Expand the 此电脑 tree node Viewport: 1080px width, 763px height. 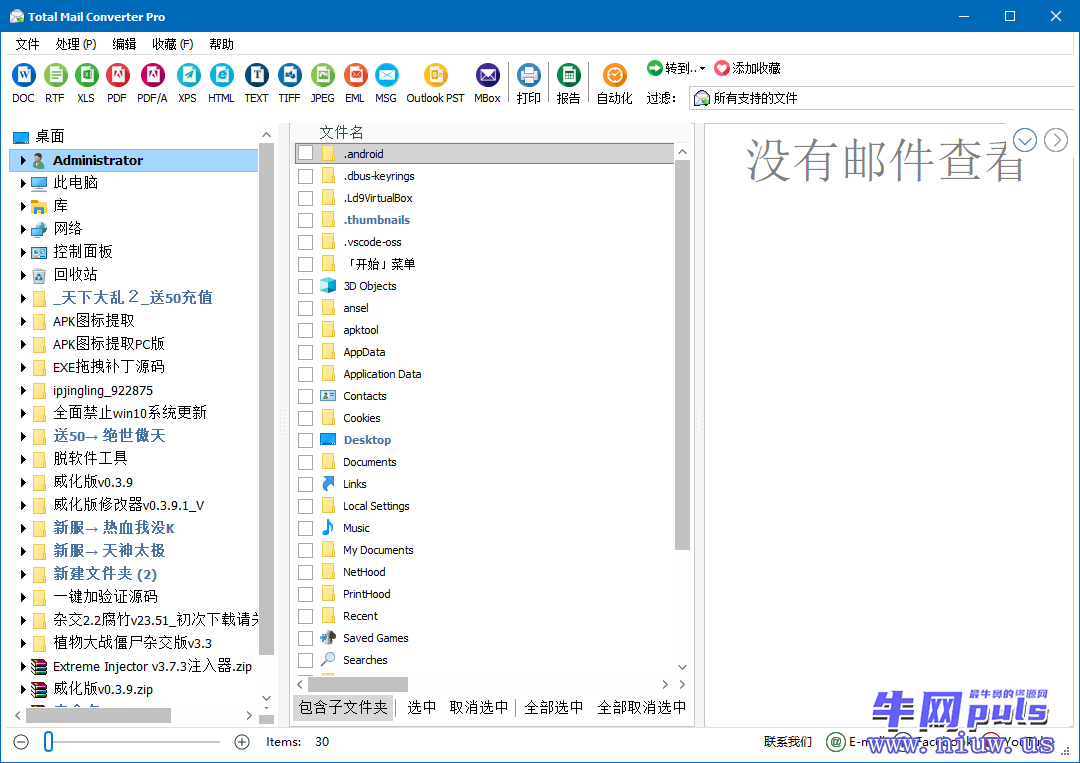pyautogui.click(x=23, y=183)
